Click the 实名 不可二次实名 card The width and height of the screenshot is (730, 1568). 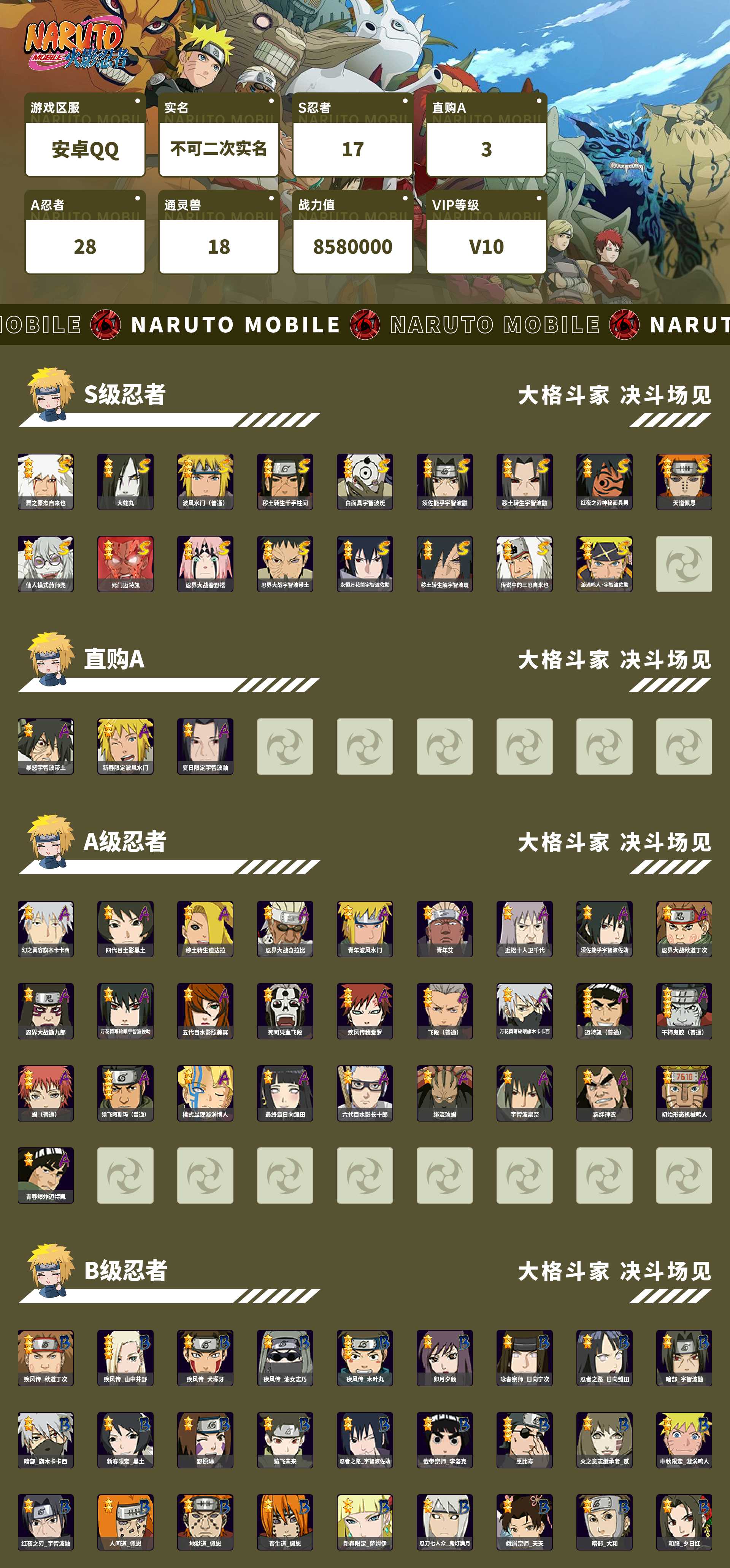(219, 135)
